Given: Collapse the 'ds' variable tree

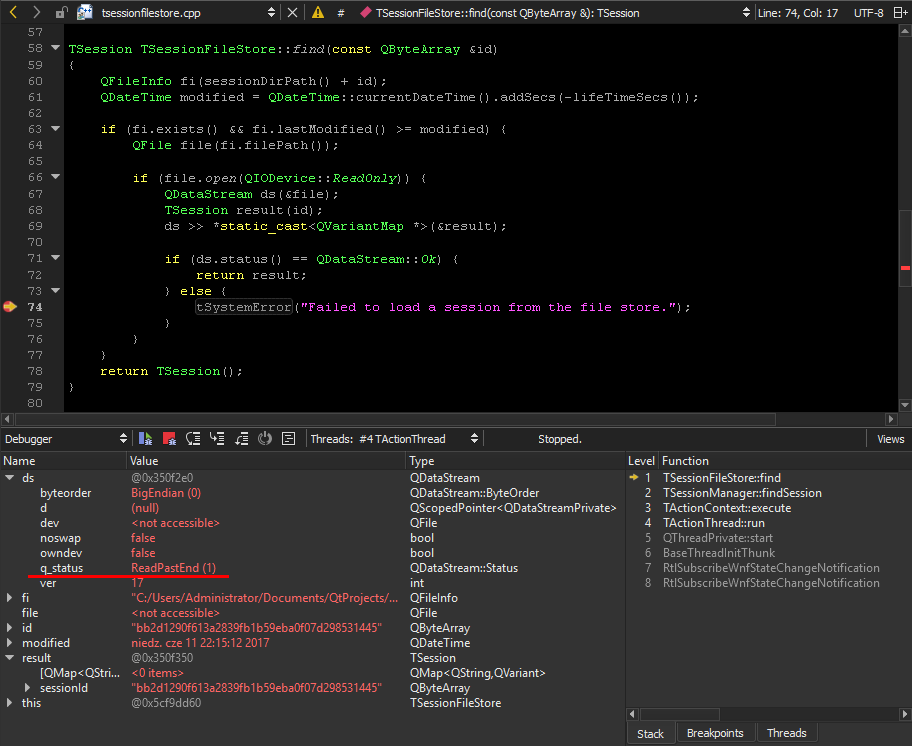Looking at the screenshot, I should tap(10, 478).
